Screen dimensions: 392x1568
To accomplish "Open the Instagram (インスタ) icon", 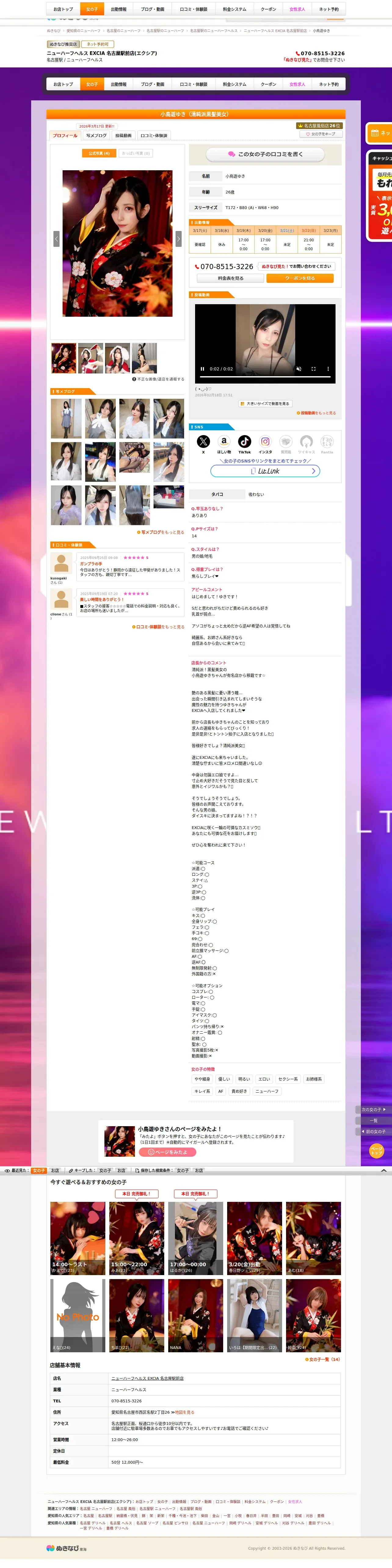I will pyautogui.click(x=265, y=442).
